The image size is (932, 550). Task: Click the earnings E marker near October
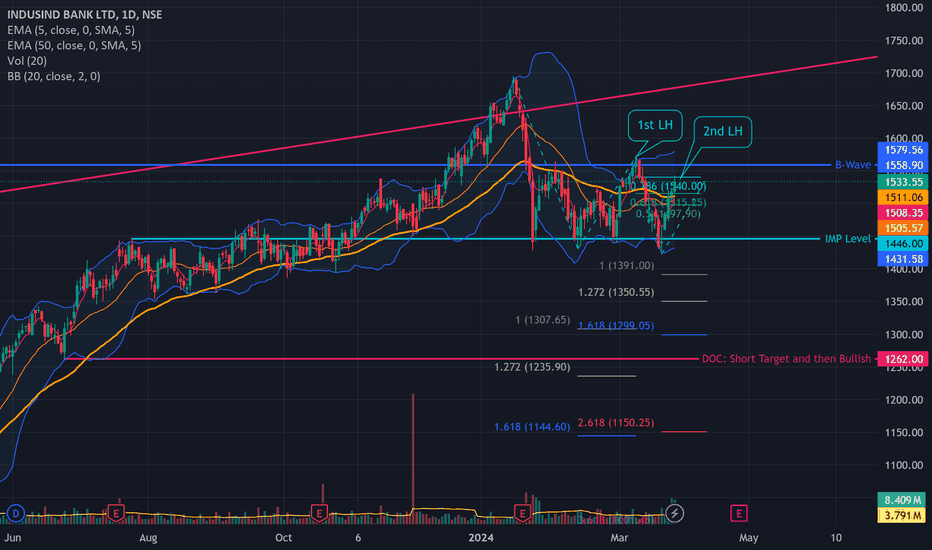319,513
